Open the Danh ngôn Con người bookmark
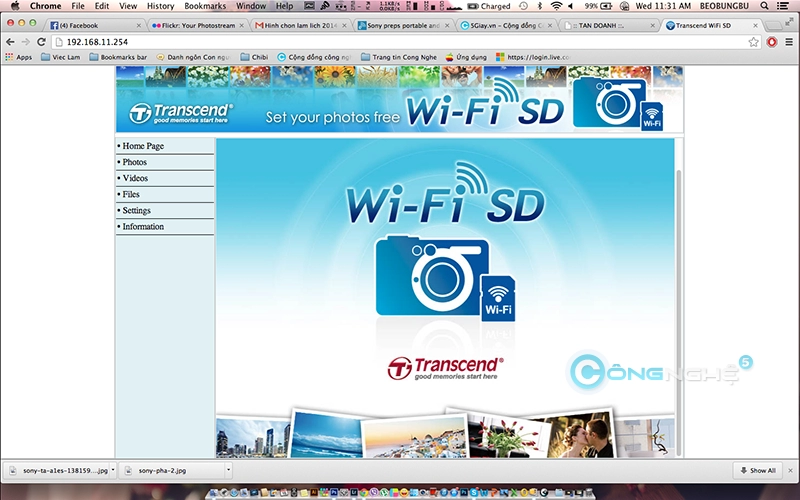 click(193, 57)
